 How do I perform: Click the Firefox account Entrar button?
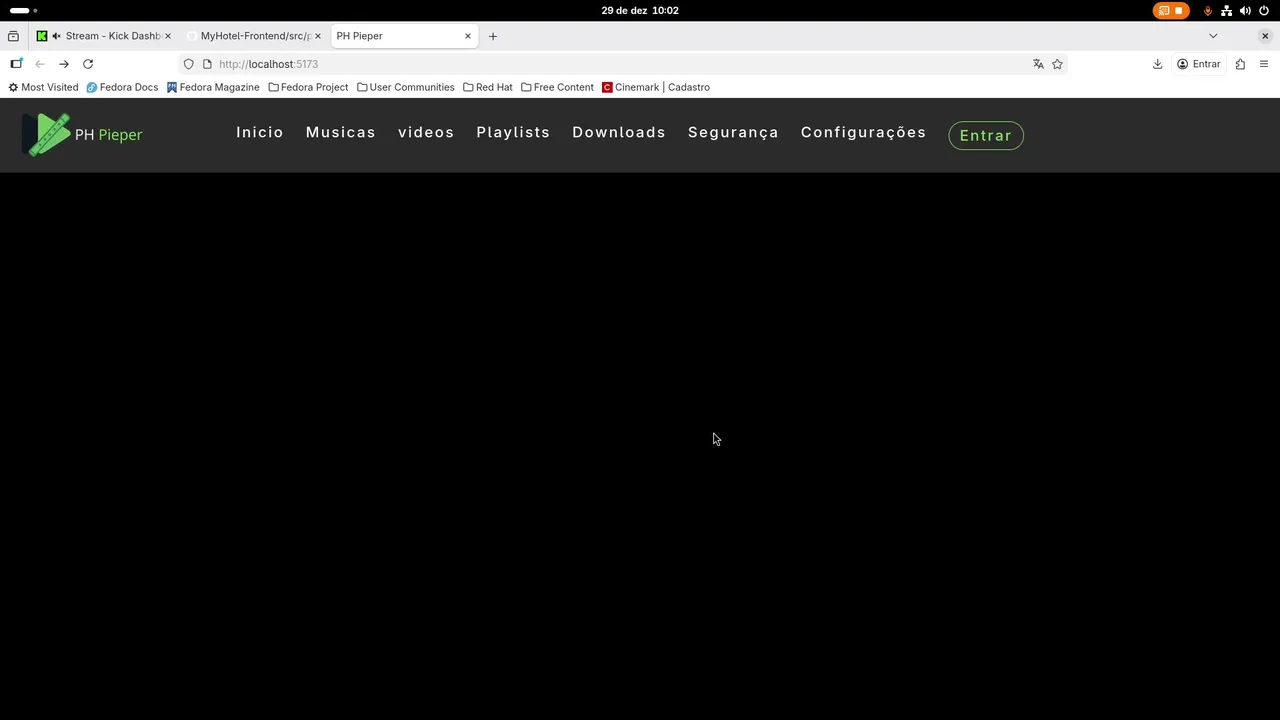pos(1198,64)
